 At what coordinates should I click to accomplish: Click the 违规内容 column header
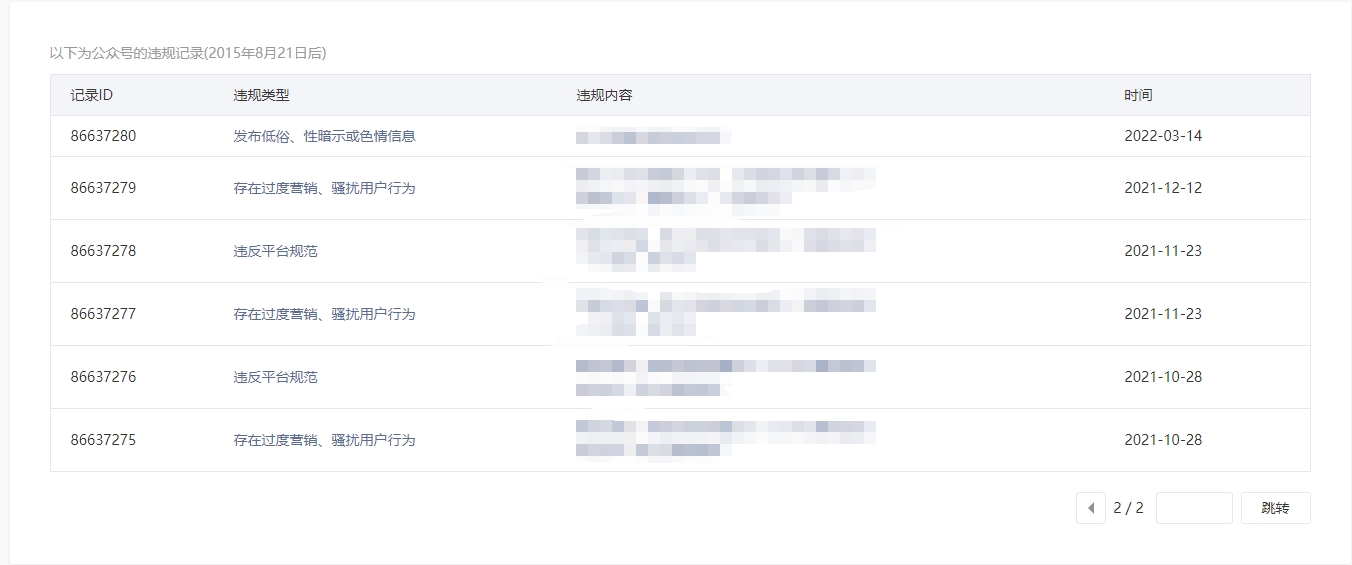pos(604,95)
